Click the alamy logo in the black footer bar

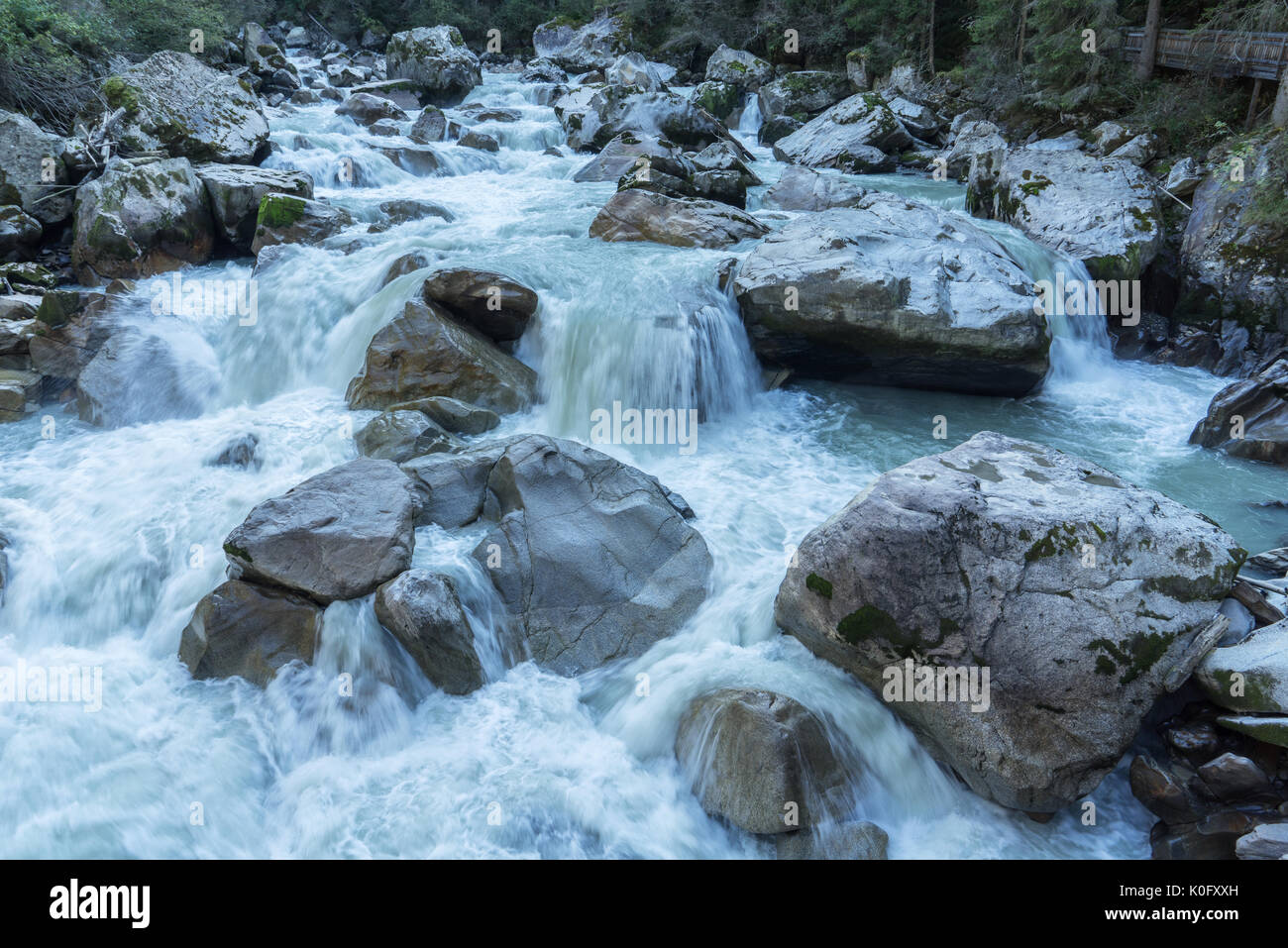[99, 903]
